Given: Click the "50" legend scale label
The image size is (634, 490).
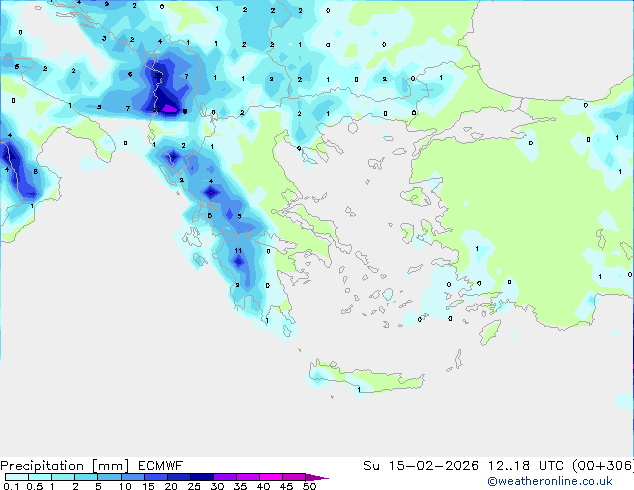Looking at the screenshot, I should 309,486.
